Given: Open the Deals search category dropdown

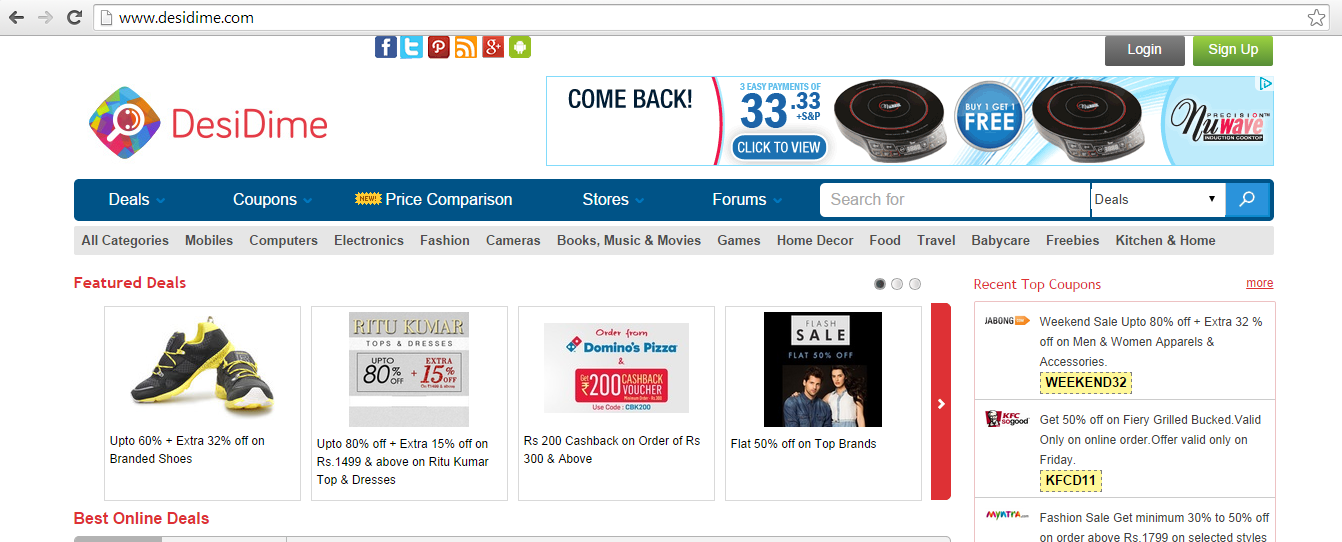Looking at the screenshot, I should [1158, 199].
